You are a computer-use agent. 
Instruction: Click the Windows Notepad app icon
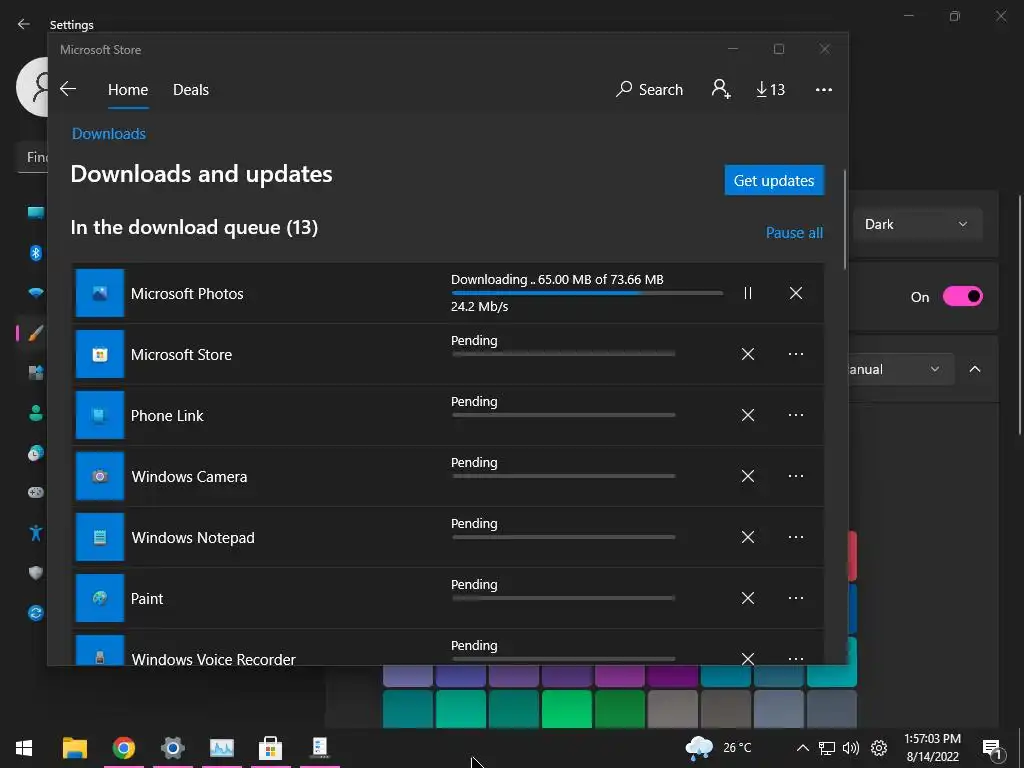pos(100,537)
